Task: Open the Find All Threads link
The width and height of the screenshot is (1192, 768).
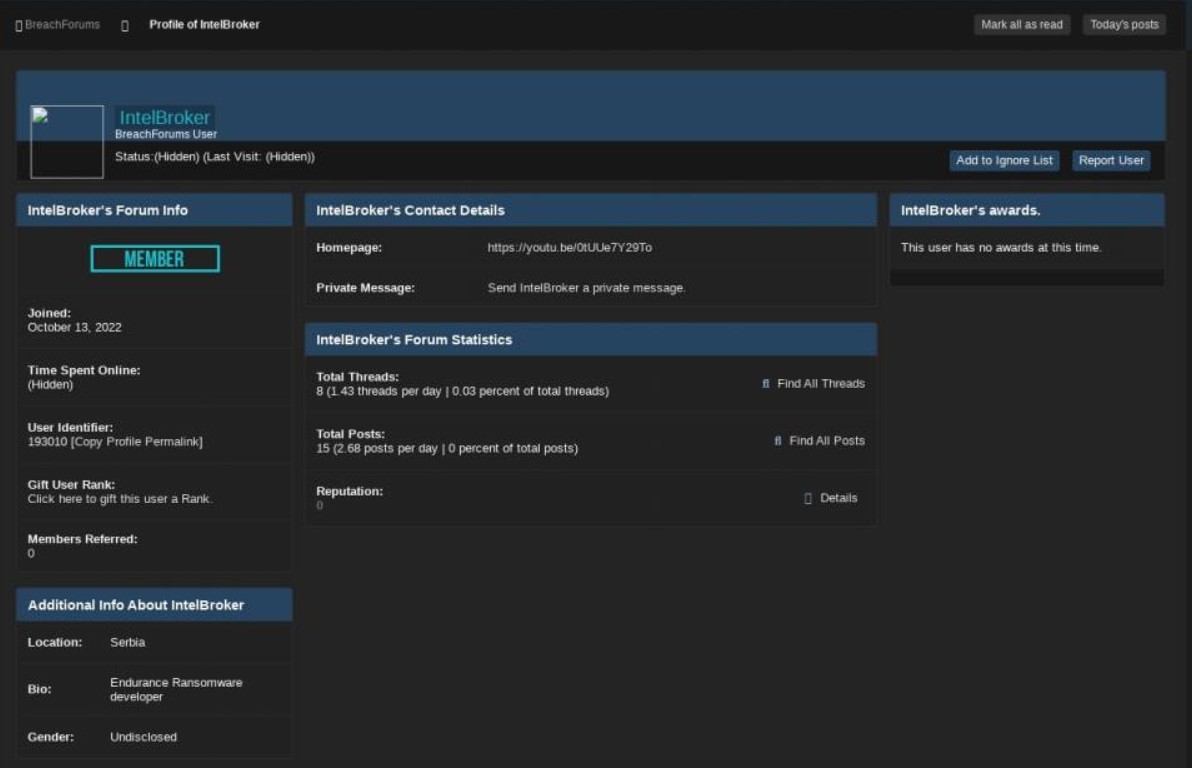Action: [820, 384]
